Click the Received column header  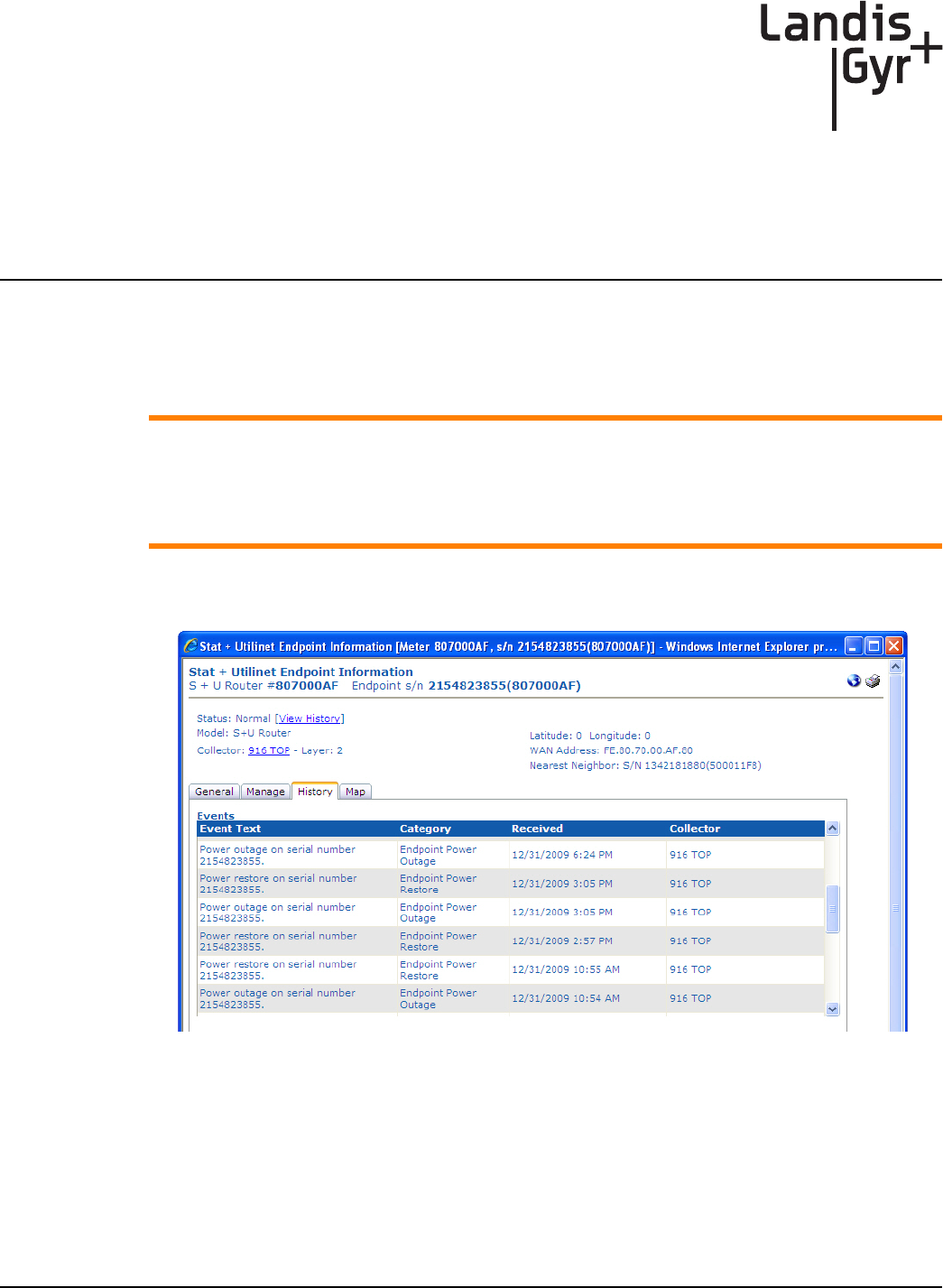coord(537,829)
